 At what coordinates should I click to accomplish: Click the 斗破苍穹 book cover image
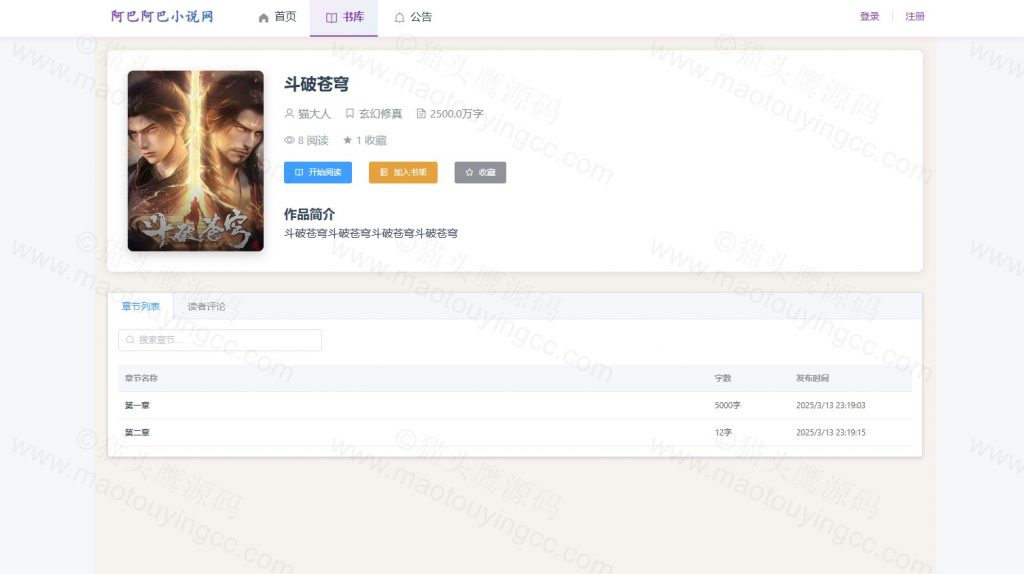click(x=196, y=161)
